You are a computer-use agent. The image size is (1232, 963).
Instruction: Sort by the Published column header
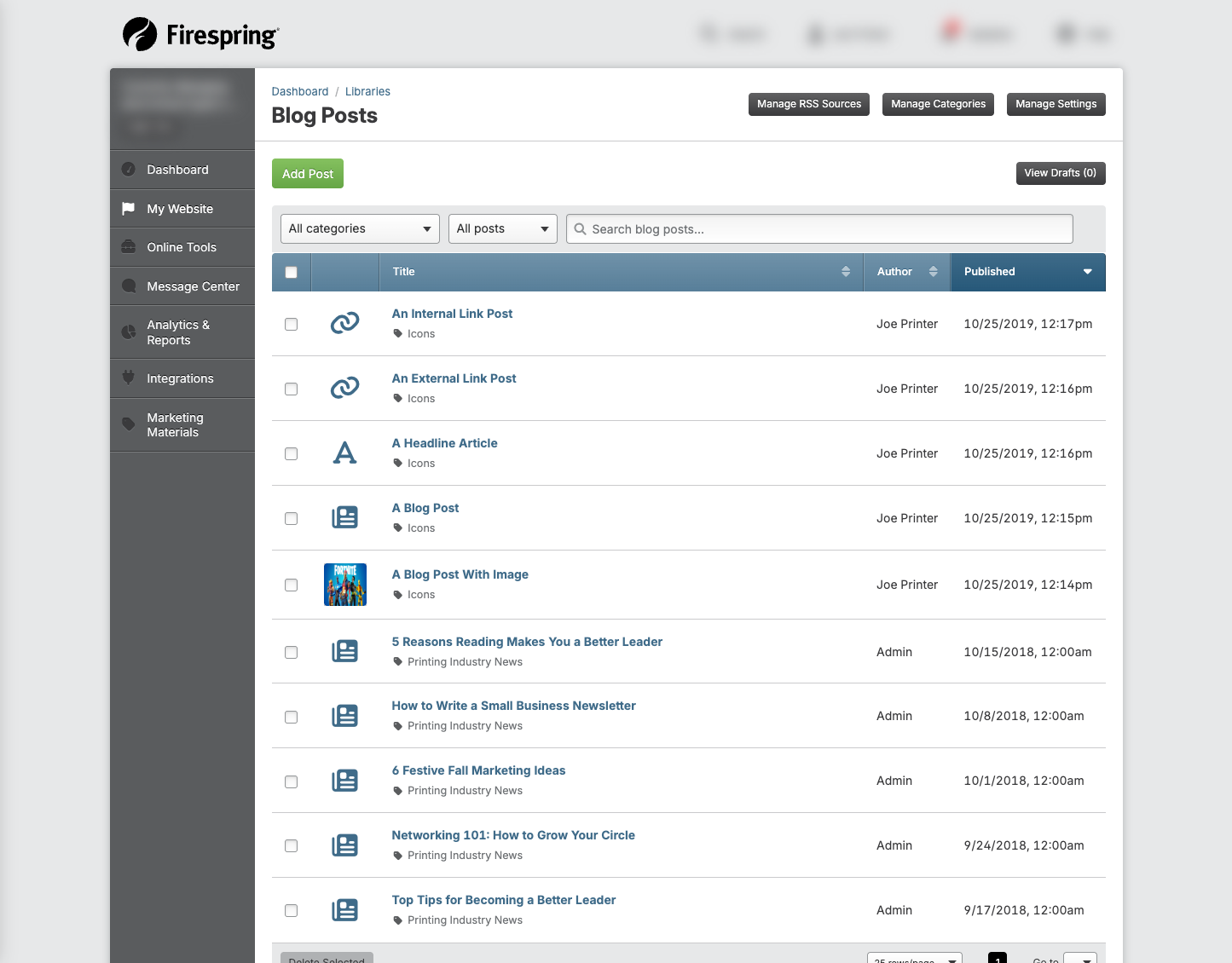(1028, 272)
